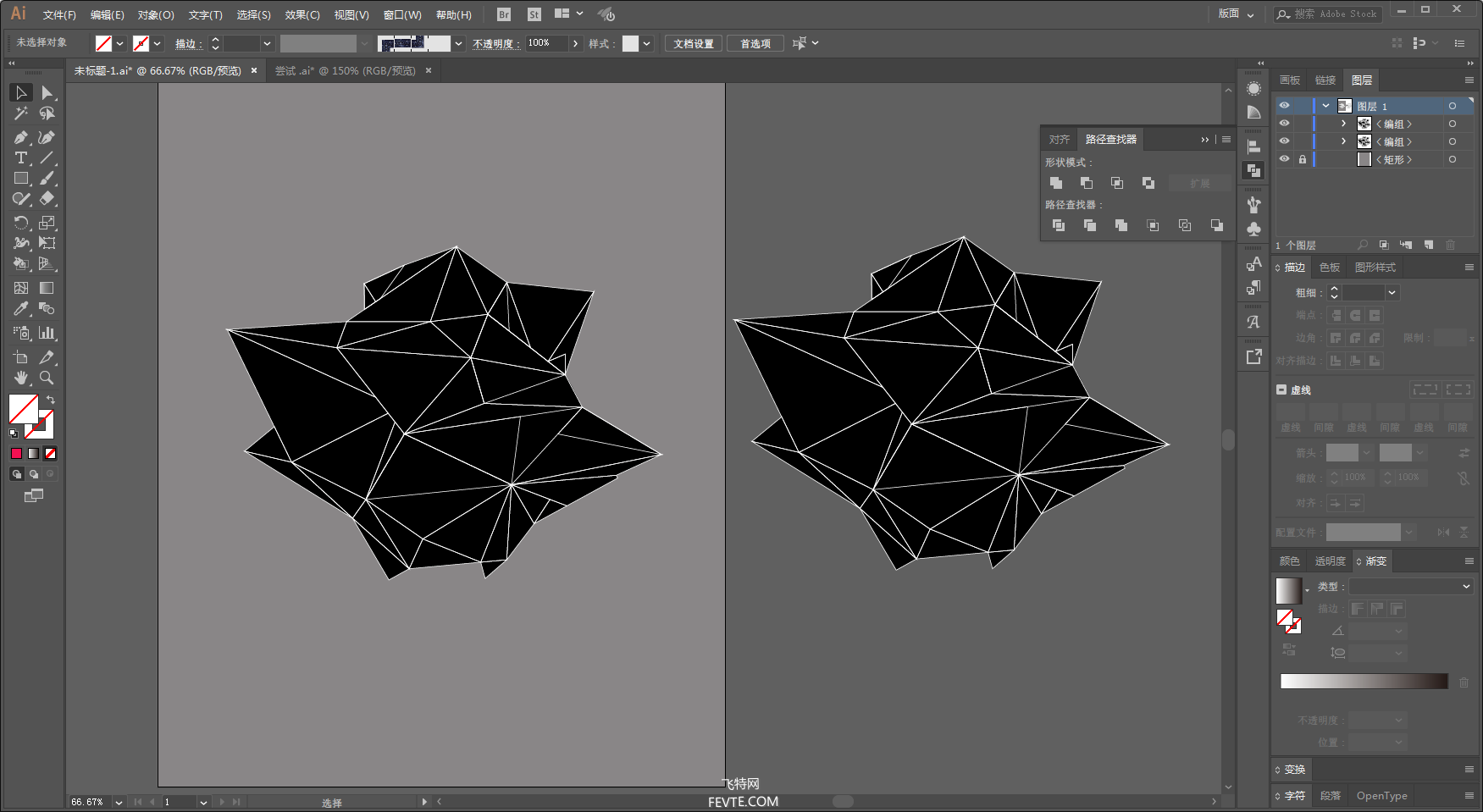Click the 版面 workspace switcher
Viewport: 1483px width, 812px height.
pos(1236,14)
